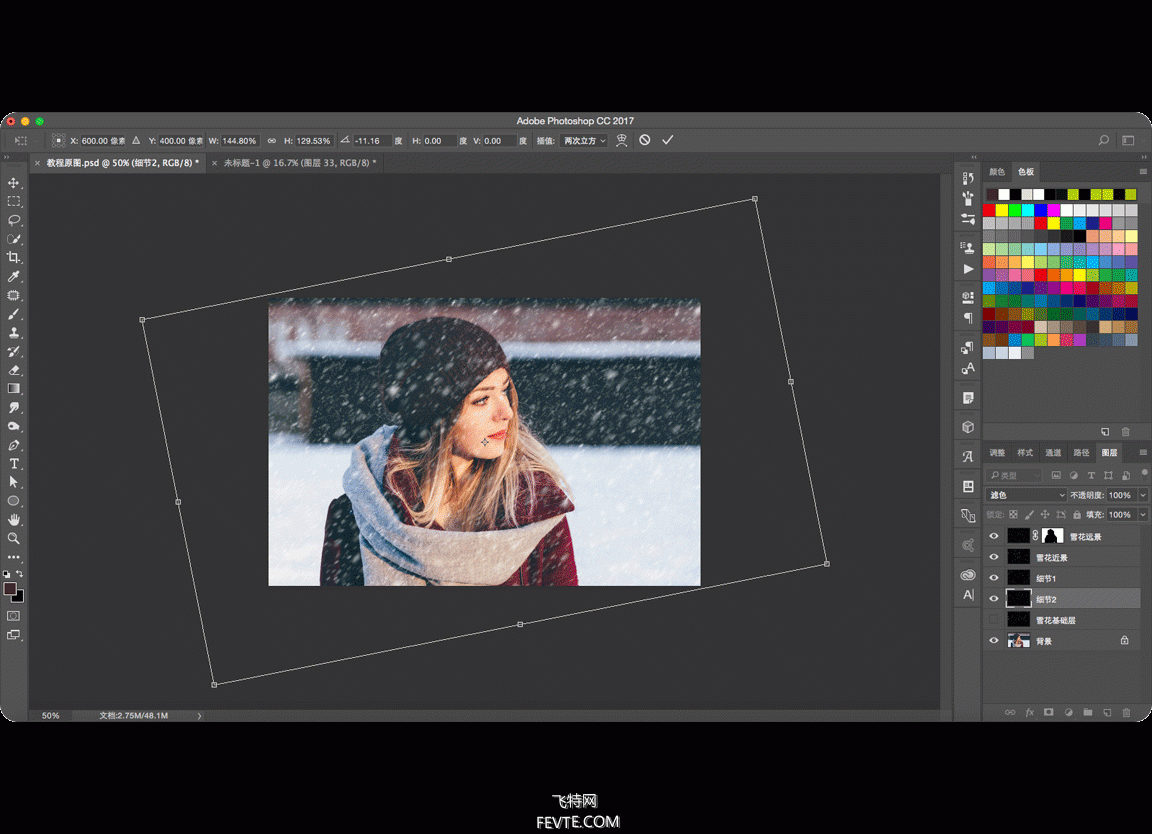Select the Horizontal Type tool
This screenshot has height=834, width=1152.
(x=13, y=464)
